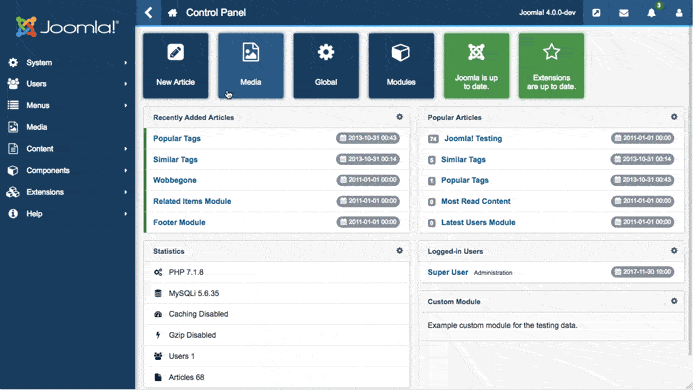This screenshot has width=693, height=390.
Task: Click the System gear icon in sidebar
Action: pos(13,62)
